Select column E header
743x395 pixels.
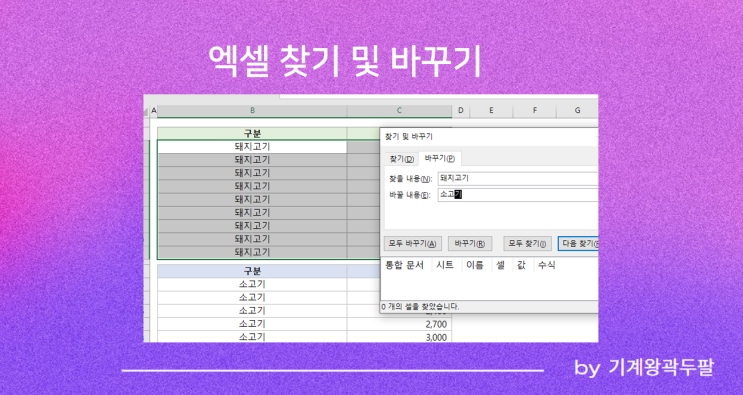click(x=491, y=110)
